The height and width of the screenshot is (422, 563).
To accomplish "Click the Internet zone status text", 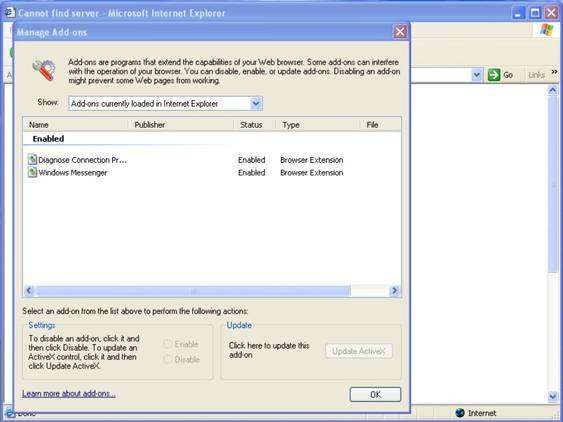I will pyautogui.click(x=482, y=413).
